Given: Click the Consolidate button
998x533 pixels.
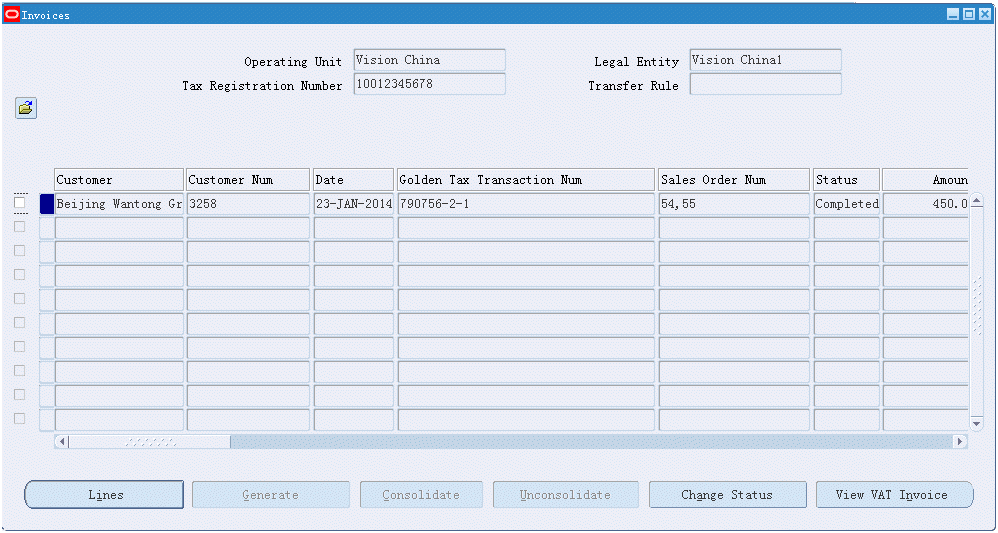Looking at the screenshot, I should tap(421, 495).
